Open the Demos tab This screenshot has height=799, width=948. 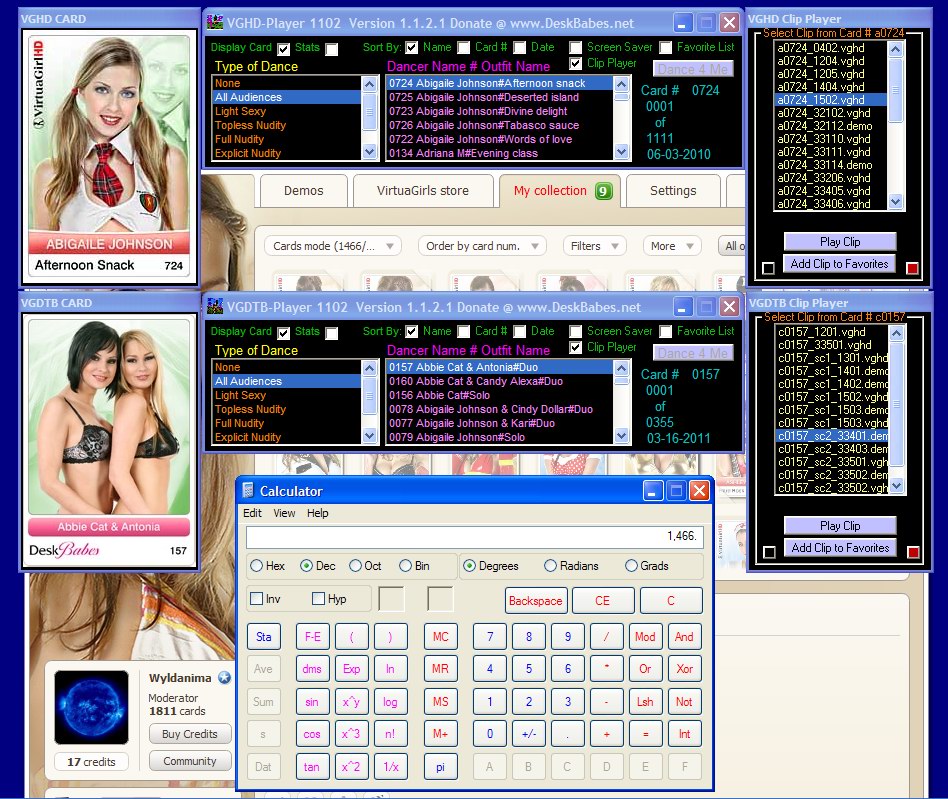click(304, 191)
